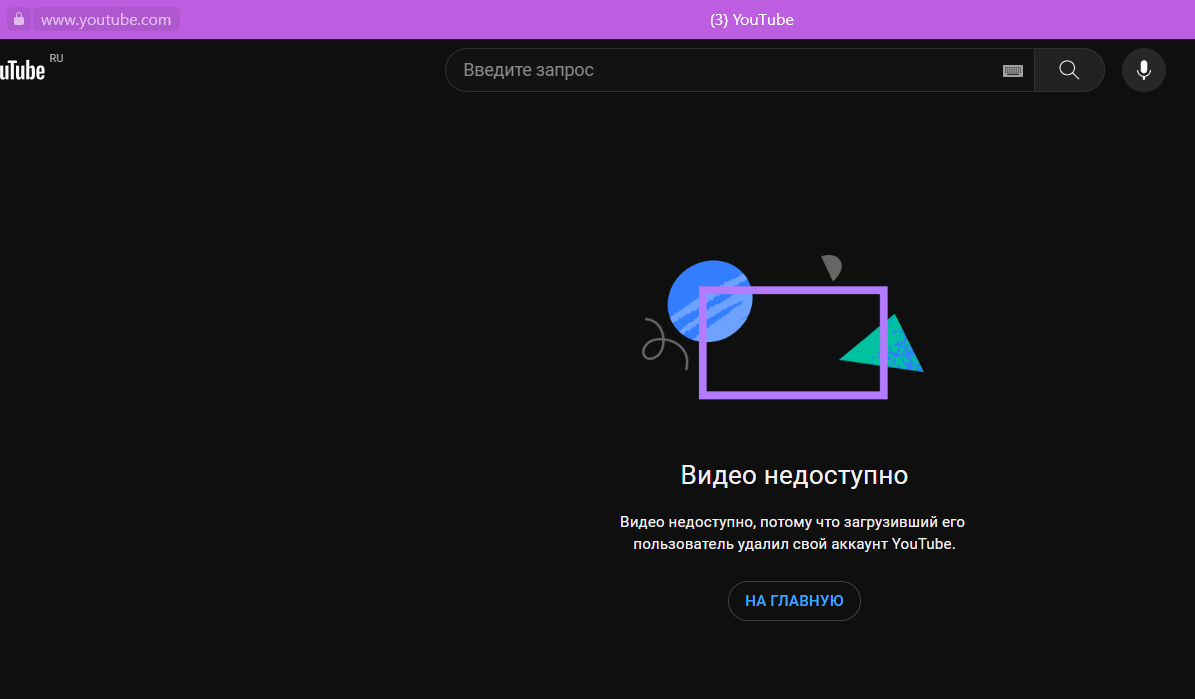Click the RU country code beside logo

56,58
